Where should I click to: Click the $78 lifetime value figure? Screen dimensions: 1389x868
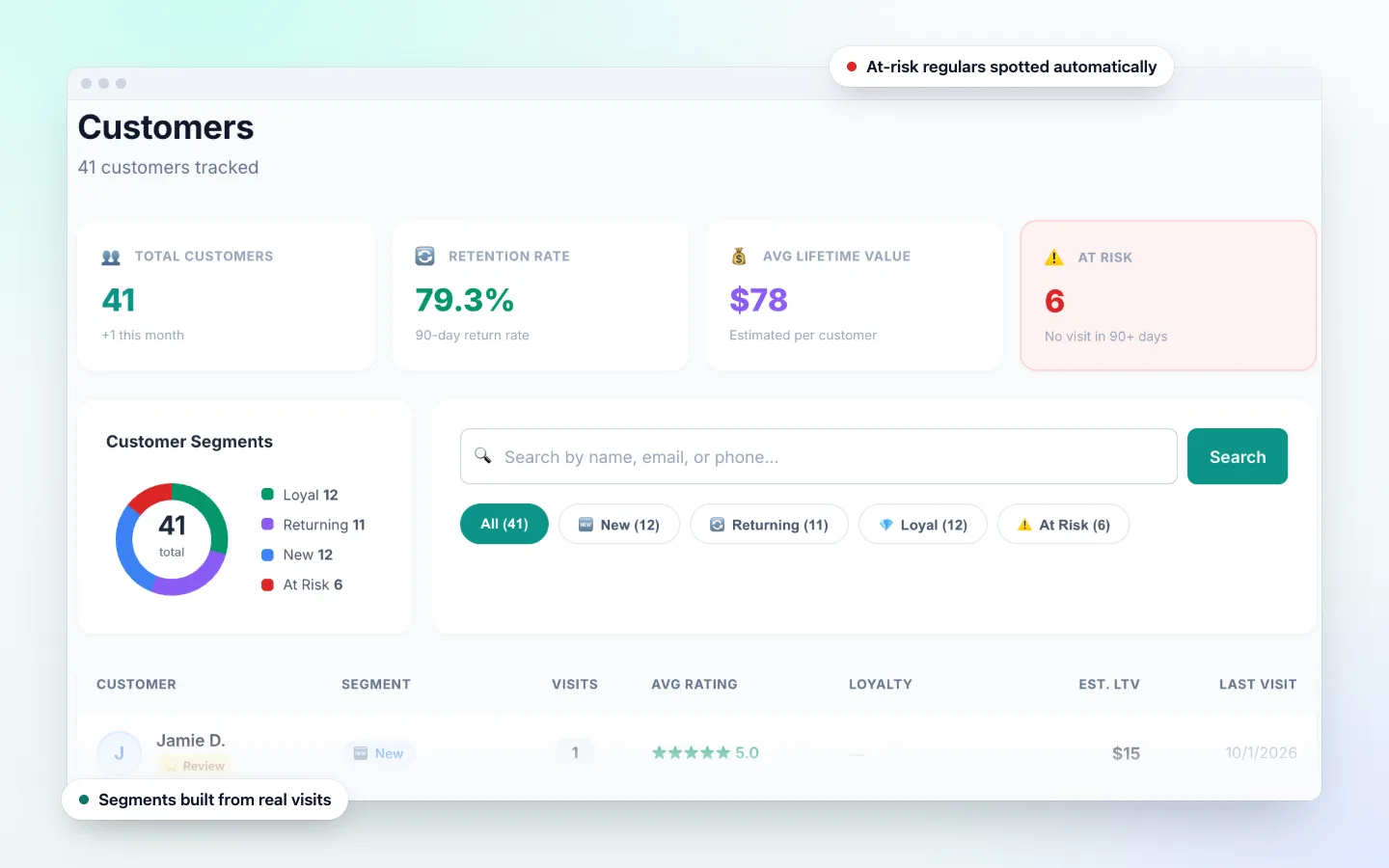[x=758, y=300]
